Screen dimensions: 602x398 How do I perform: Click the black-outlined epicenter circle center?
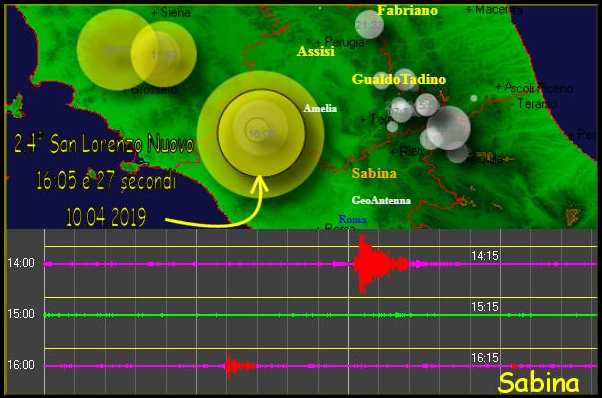(261, 133)
